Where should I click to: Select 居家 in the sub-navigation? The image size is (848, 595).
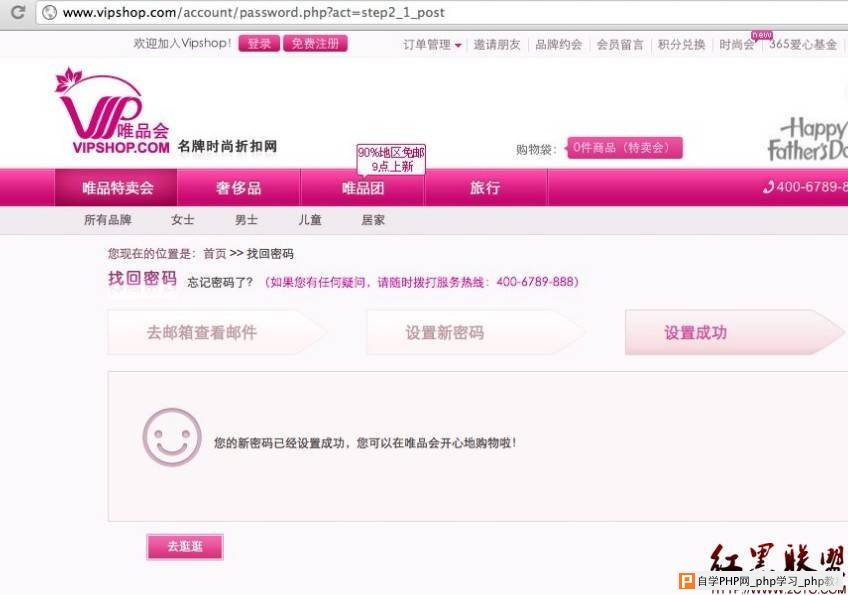(x=373, y=220)
